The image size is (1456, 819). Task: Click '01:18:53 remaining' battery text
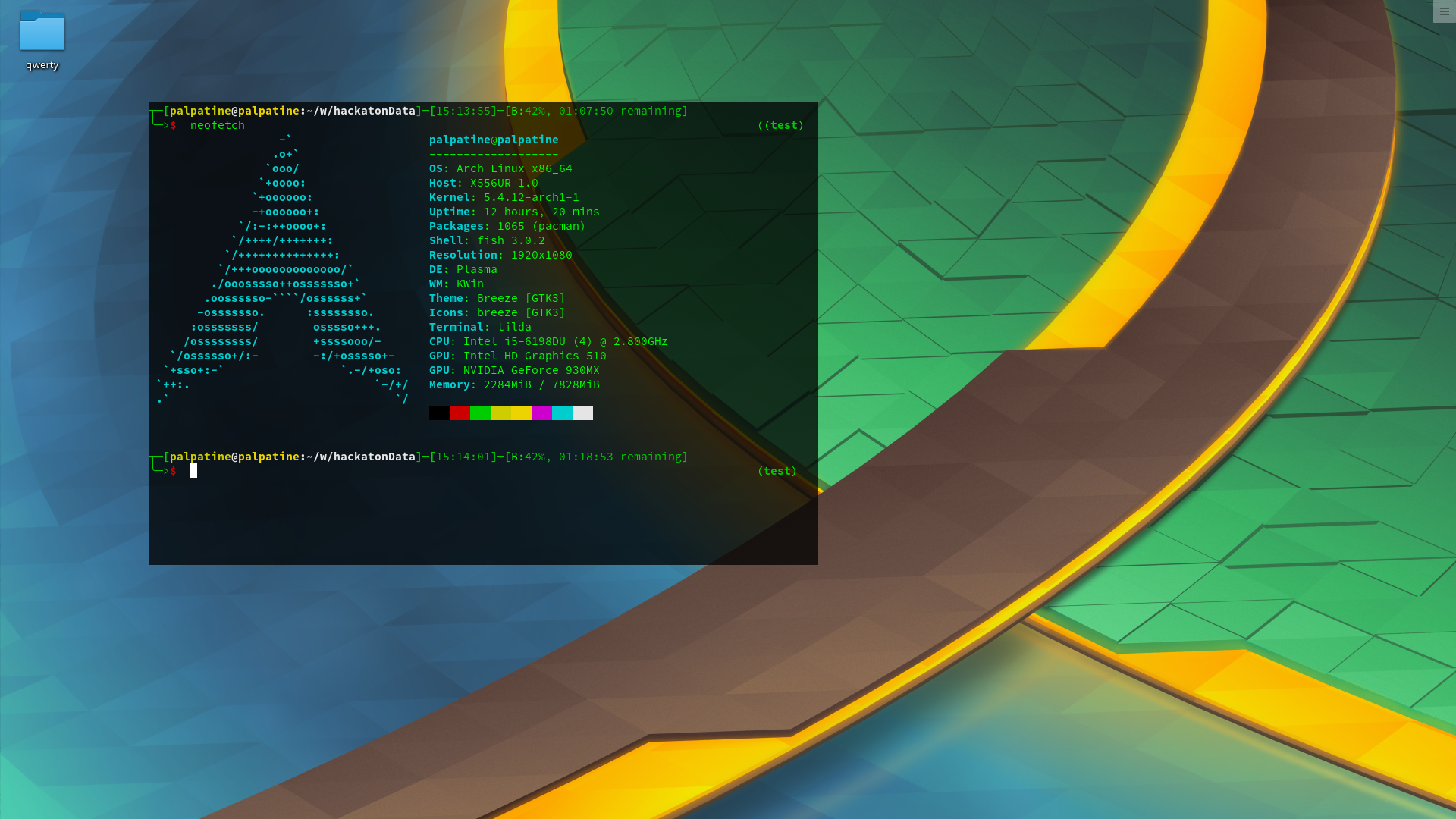click(x=620, y=457)
